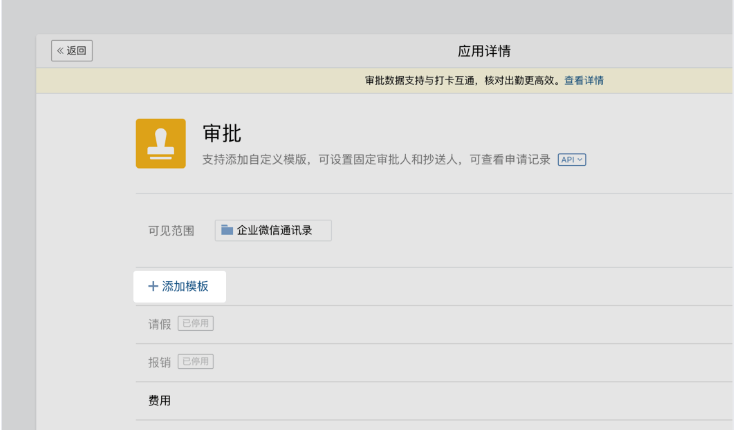Open the 企业微信通讯录 visible range selector

pyautogui.click(x=273, y=230)
